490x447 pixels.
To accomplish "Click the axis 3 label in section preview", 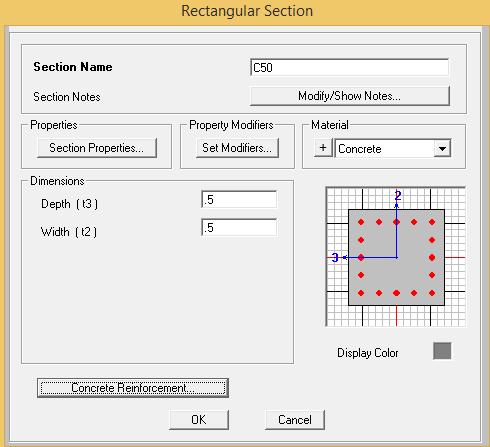I will [x=335, y=258].
